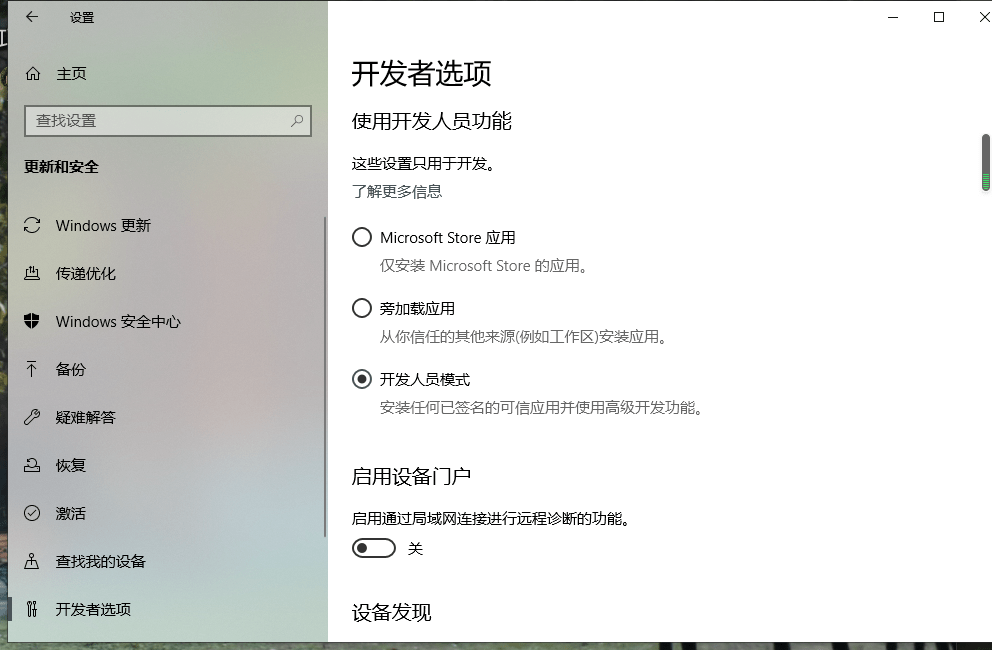Go to 传递优化 settings
The height and width of the screenshot is (650, 992).
(166, 273)
